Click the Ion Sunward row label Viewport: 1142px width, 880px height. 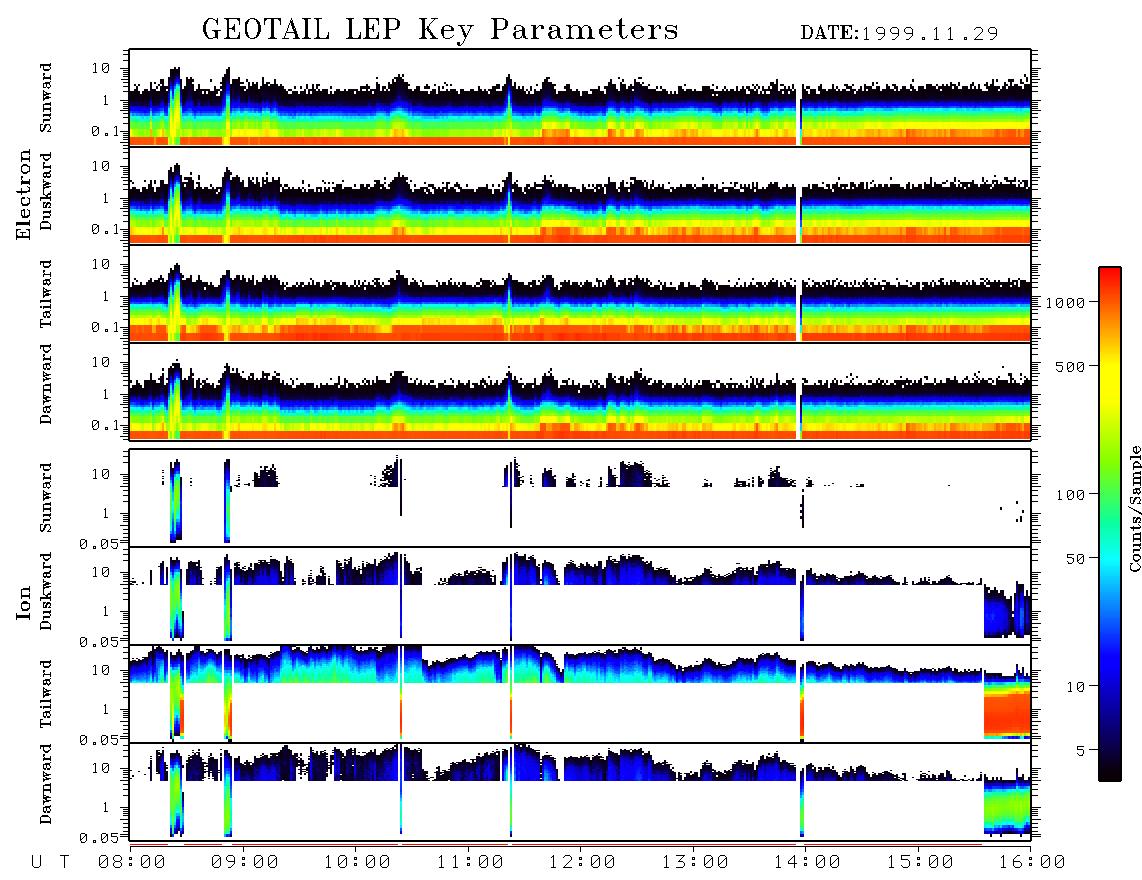click(46, 497)
